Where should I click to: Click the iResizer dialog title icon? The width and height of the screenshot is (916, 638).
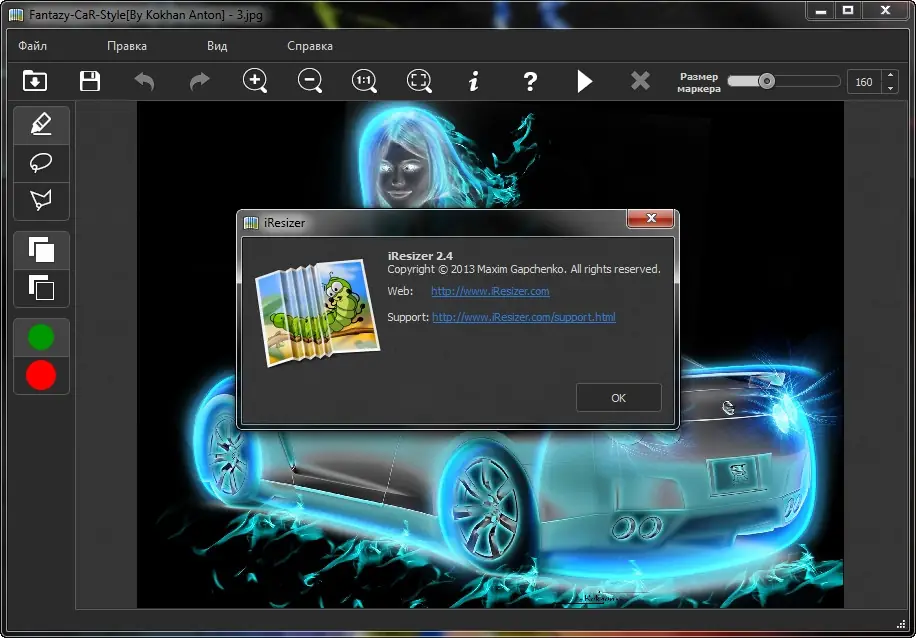pos(251,223)
